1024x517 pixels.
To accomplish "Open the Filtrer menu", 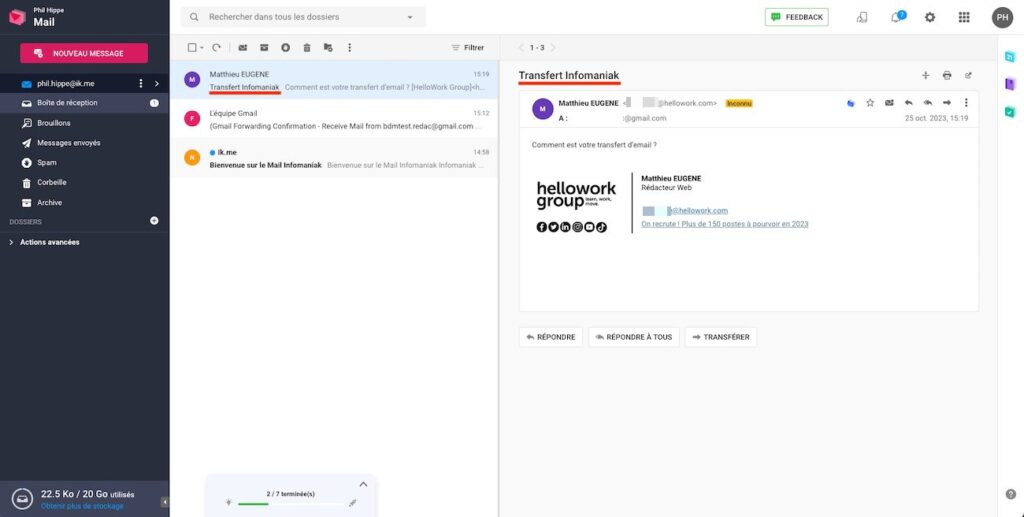I will coord(468,48).
